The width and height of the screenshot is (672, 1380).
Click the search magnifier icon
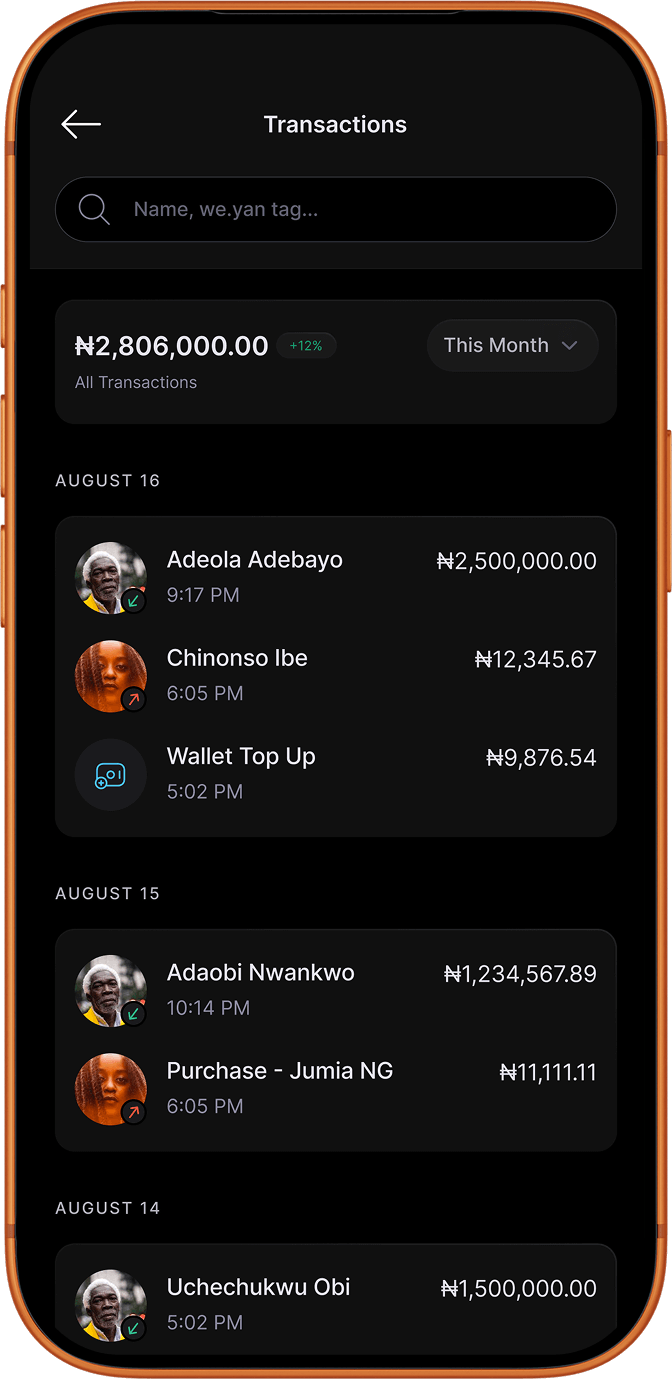94,209
